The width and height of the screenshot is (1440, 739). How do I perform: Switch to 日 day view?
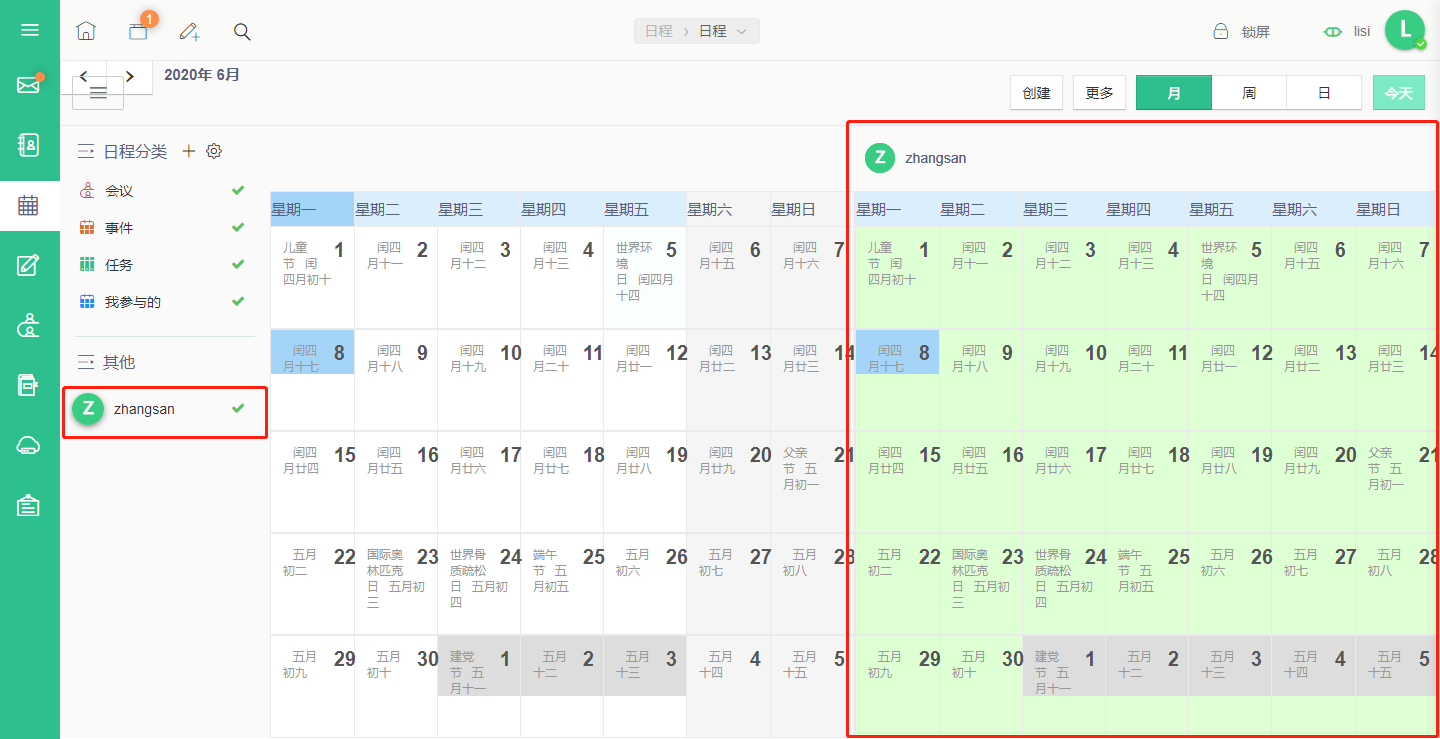(x=1324, y=93)
